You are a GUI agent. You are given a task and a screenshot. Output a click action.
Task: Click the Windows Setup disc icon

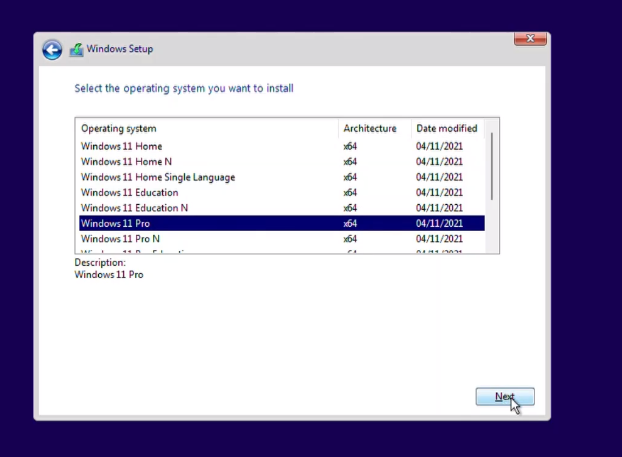[76, 49]
